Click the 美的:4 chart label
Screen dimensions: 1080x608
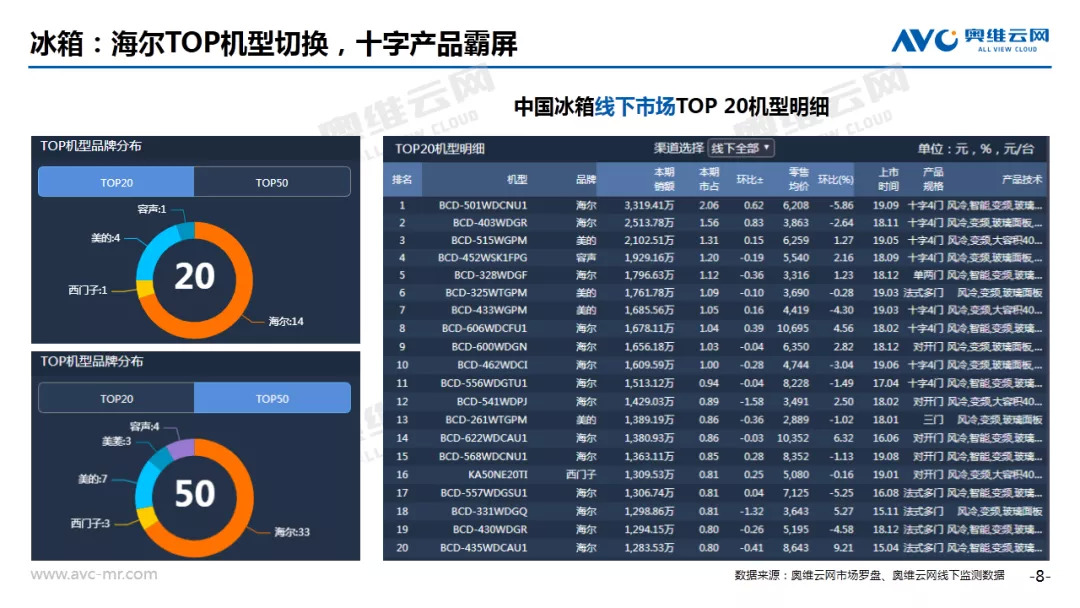(x=105, y=238)
